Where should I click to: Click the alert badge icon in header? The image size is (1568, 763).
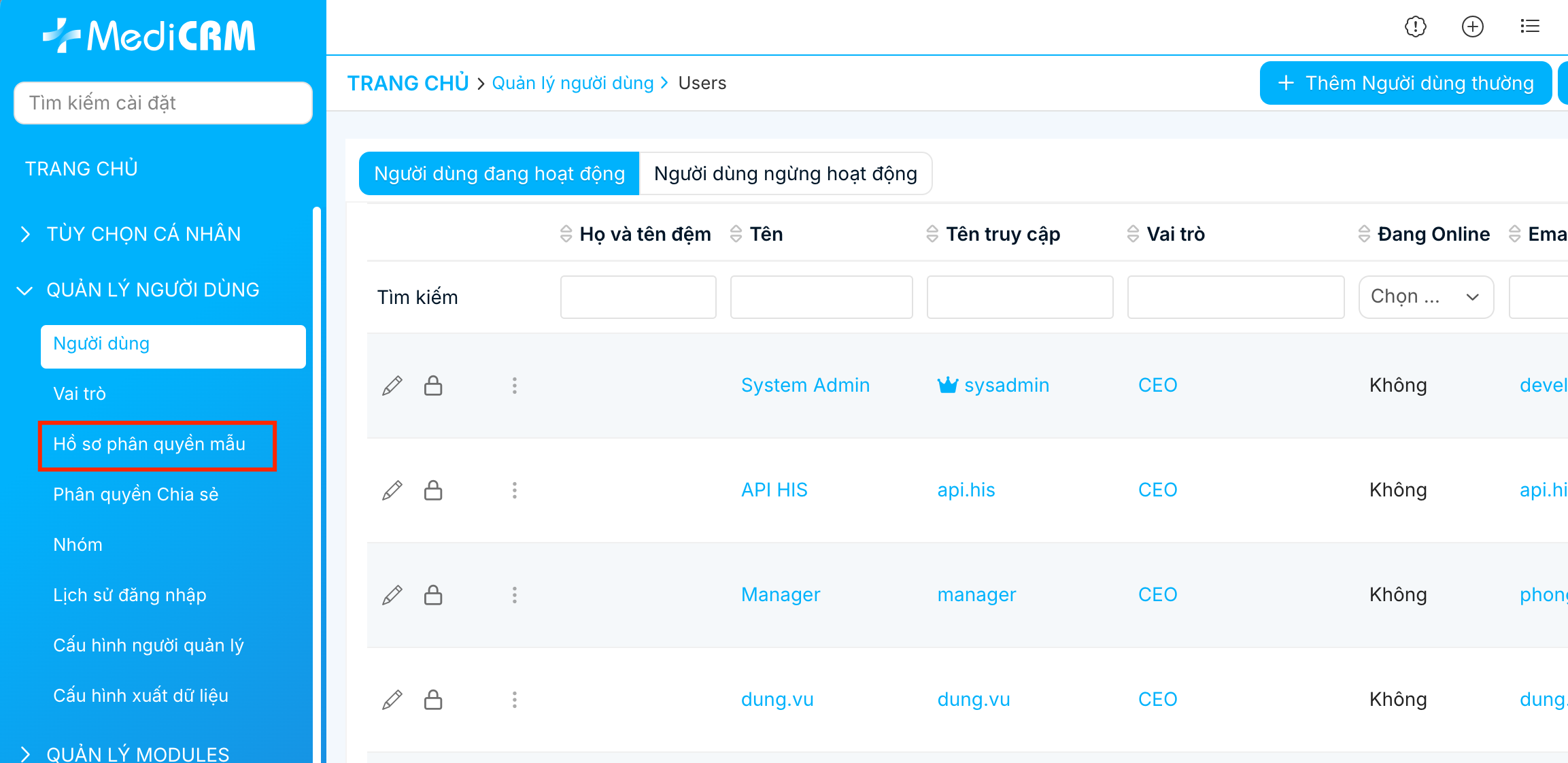tap(1415, 27)
